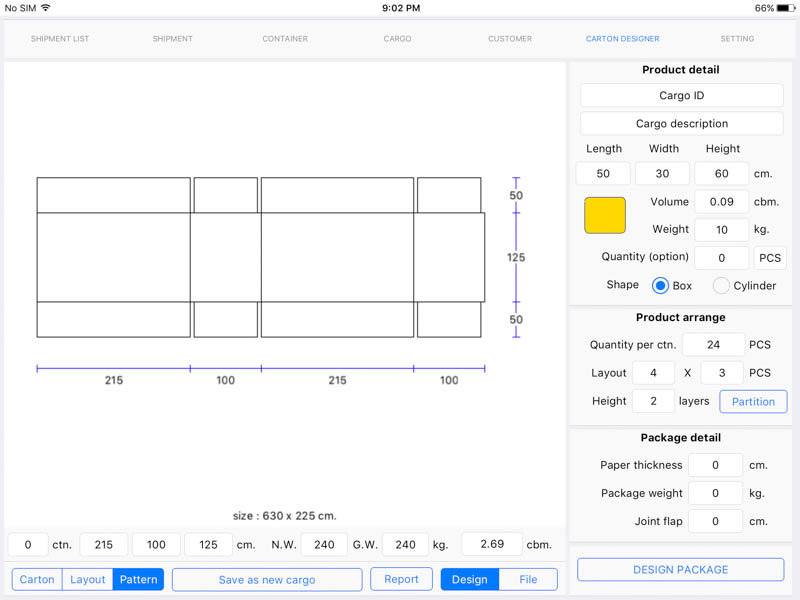
Task: Edit the Paper thickness field
Action: 715,465
